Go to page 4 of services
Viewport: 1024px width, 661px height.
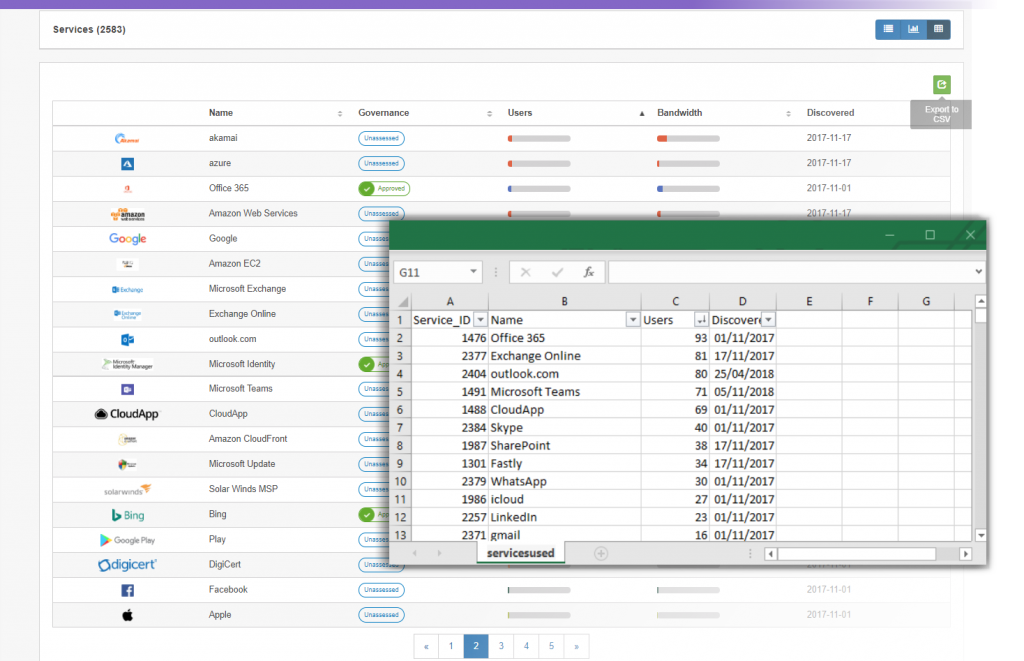(x=526, y=646)
